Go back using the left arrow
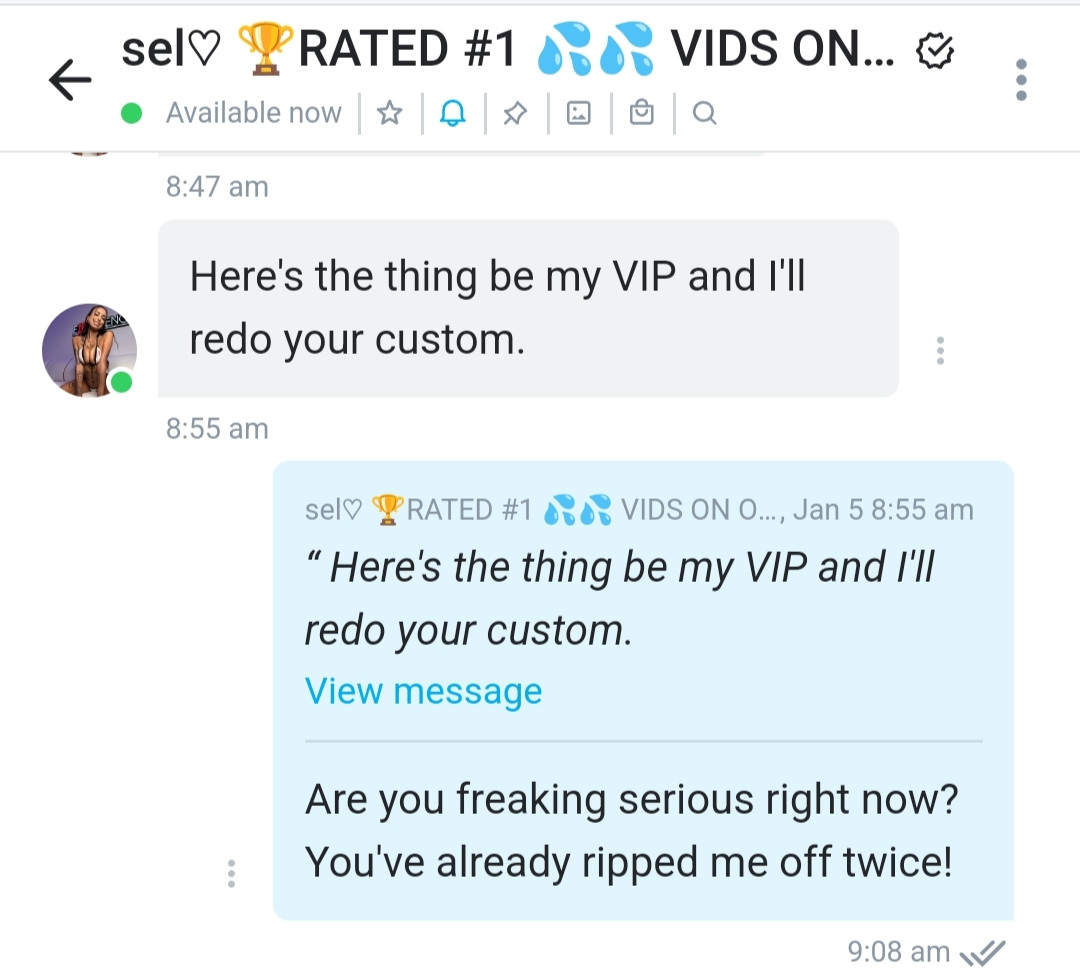Image resolution: width=1080 pixels, height=975 pixels. [70, 79]
